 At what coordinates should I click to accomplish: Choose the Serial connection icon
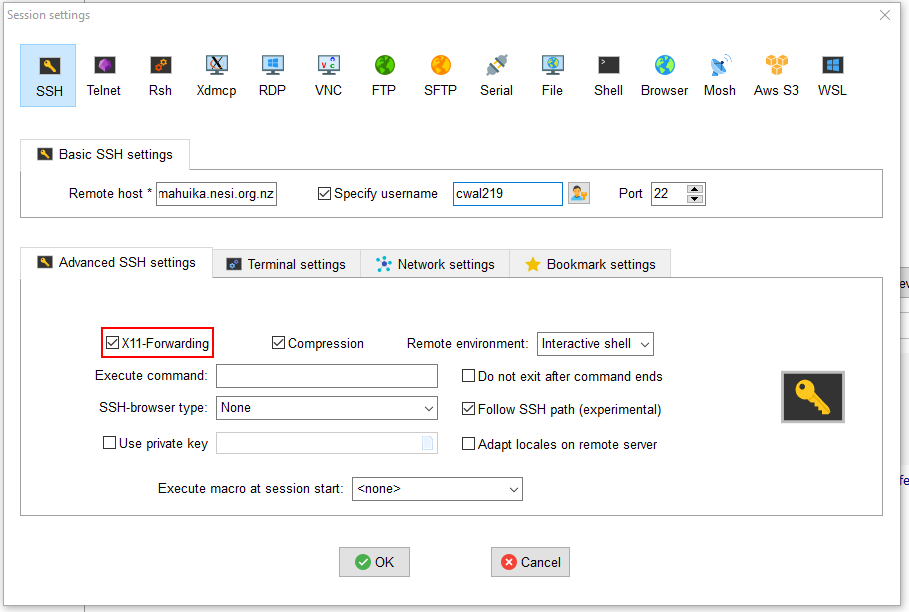(x=496, y=75)
